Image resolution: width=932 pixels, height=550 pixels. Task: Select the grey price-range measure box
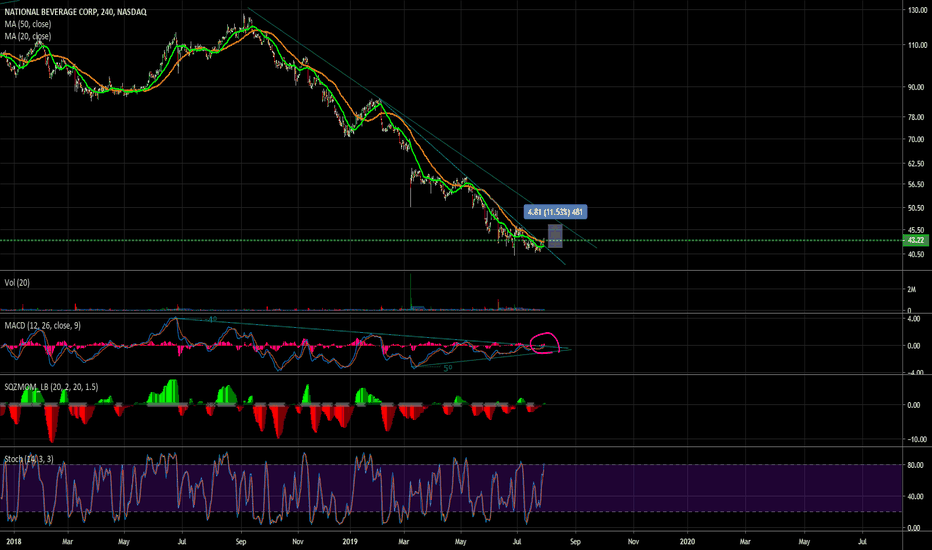pos(555,236)
